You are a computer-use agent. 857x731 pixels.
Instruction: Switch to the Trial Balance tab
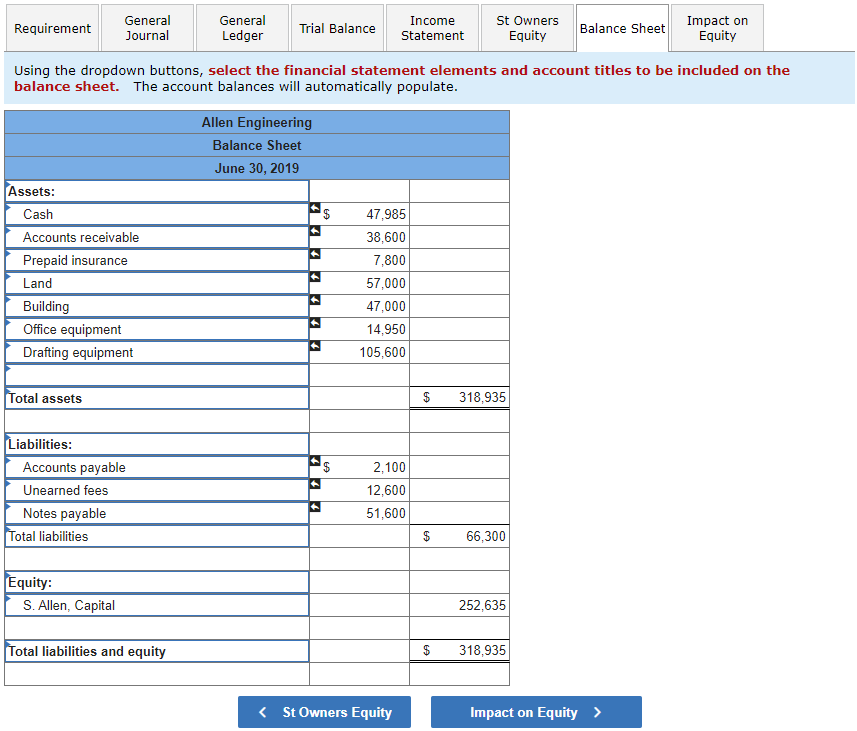pyautogui.click(x=337, y=28)
